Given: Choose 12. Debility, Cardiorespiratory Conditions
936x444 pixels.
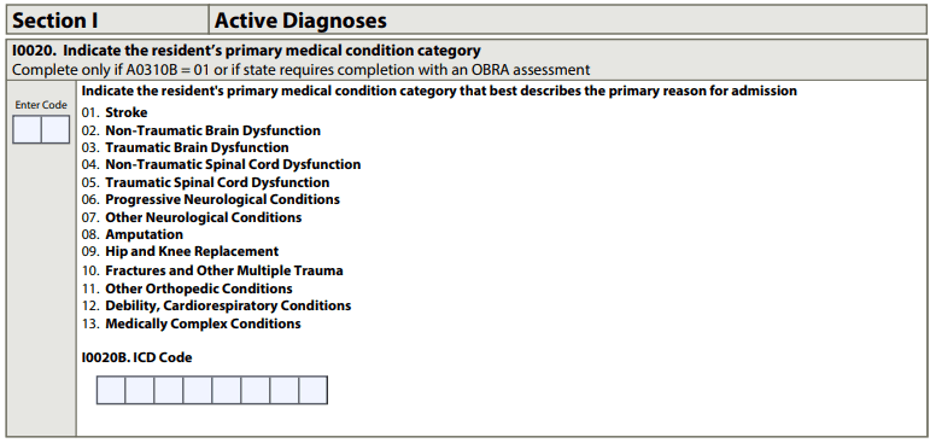Looking at the screenshot, I should 216,306.
